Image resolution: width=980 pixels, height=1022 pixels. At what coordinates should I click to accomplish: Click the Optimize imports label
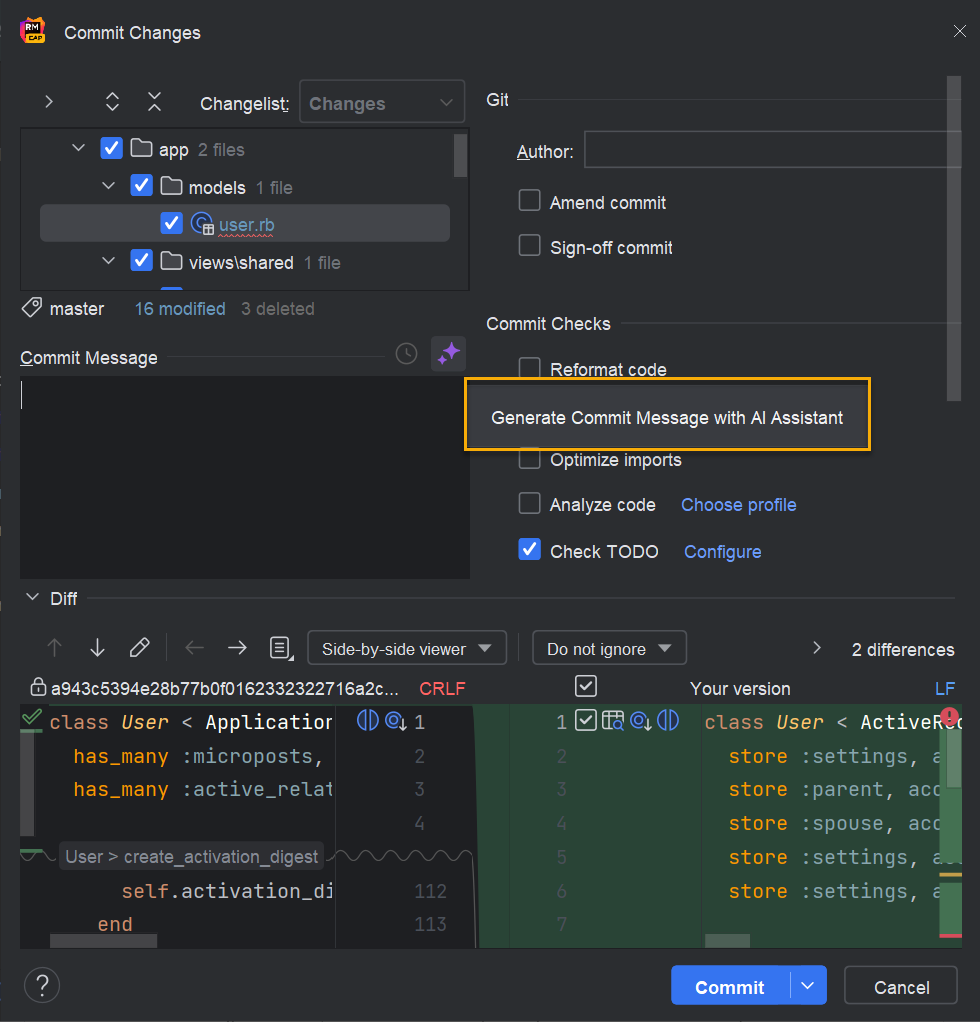coord(616,460)
